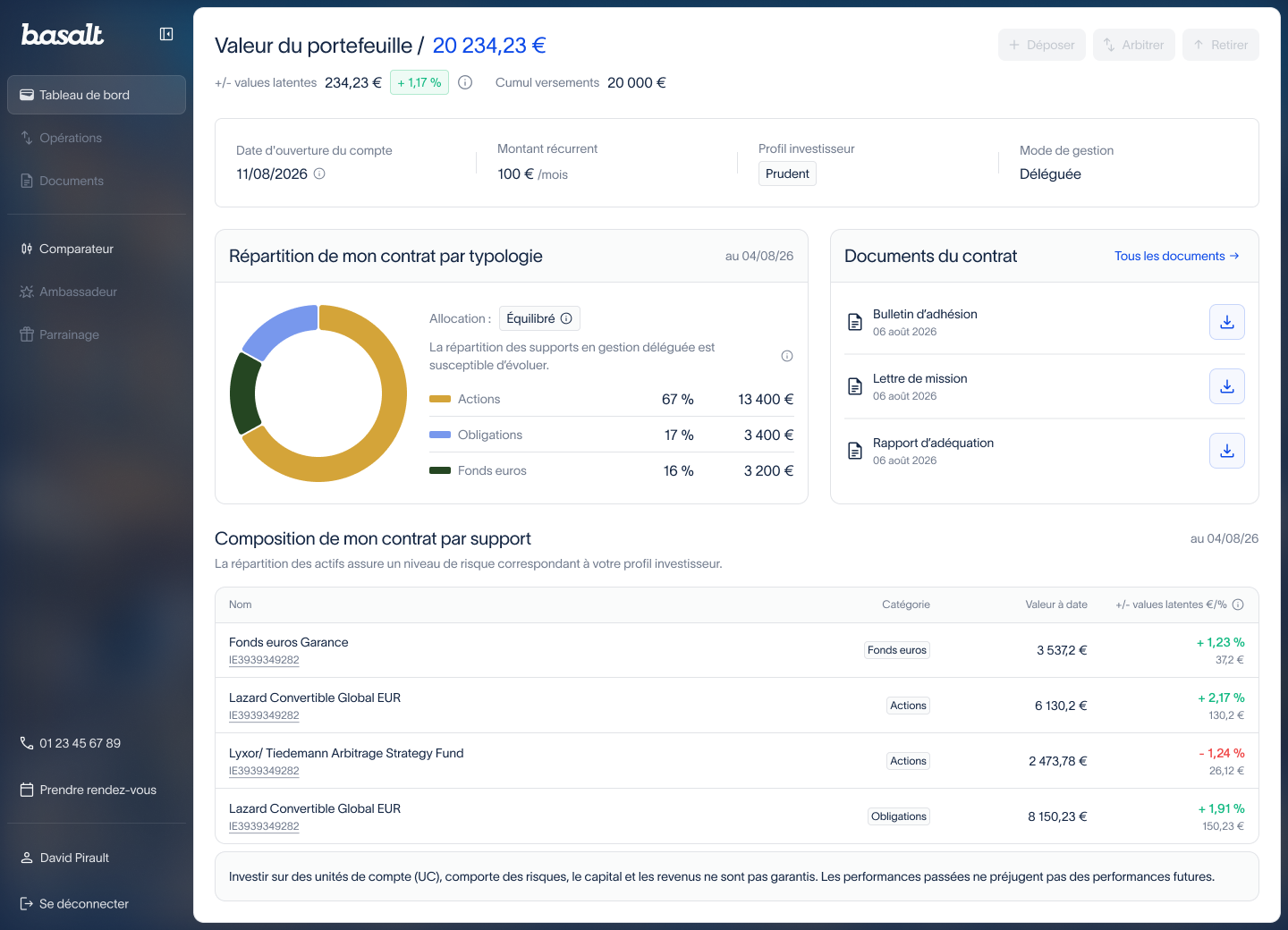Click the value 2 473,78 € in table
Viewport: 1288px width, 930px height.
click(x=1058, y=761)
